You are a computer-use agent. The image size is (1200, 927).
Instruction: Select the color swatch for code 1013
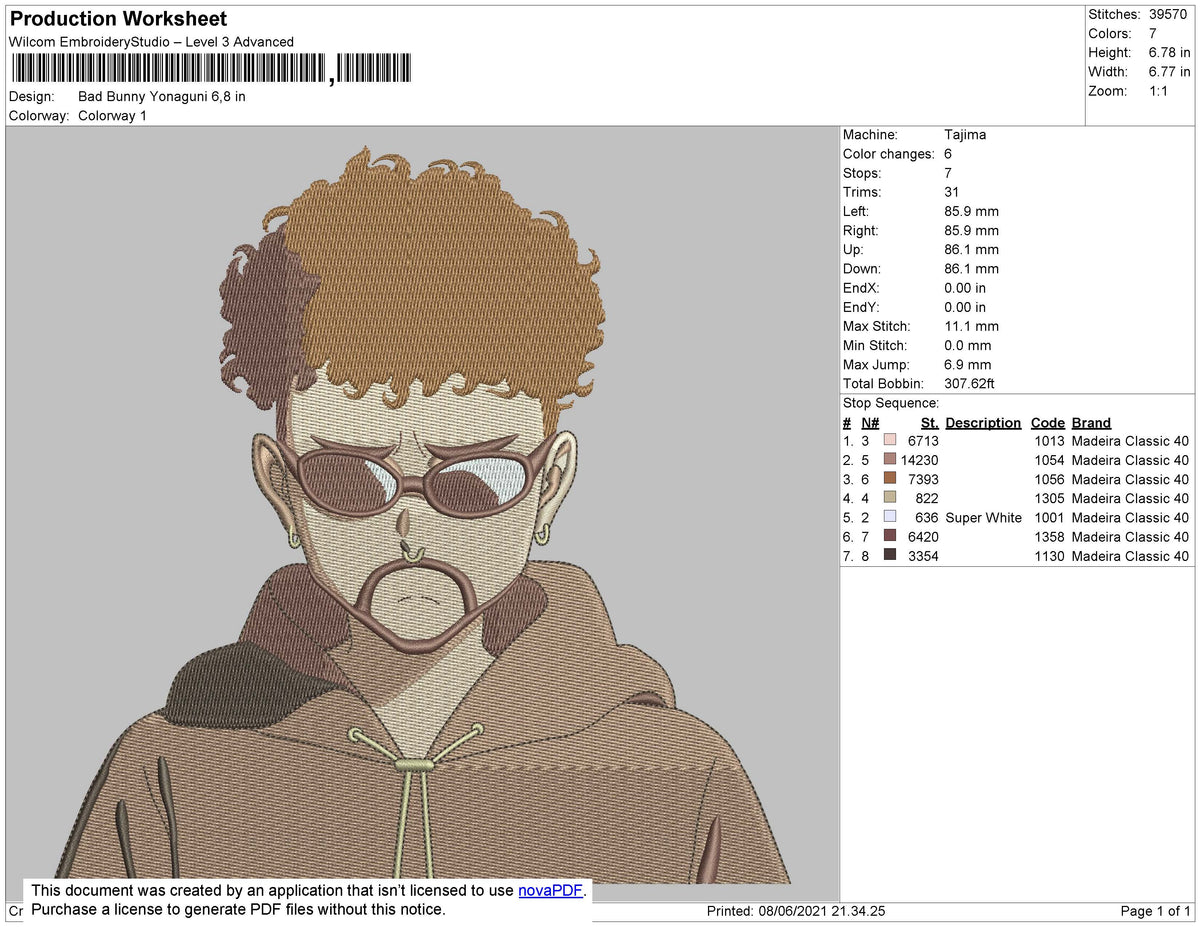(890, 441)
